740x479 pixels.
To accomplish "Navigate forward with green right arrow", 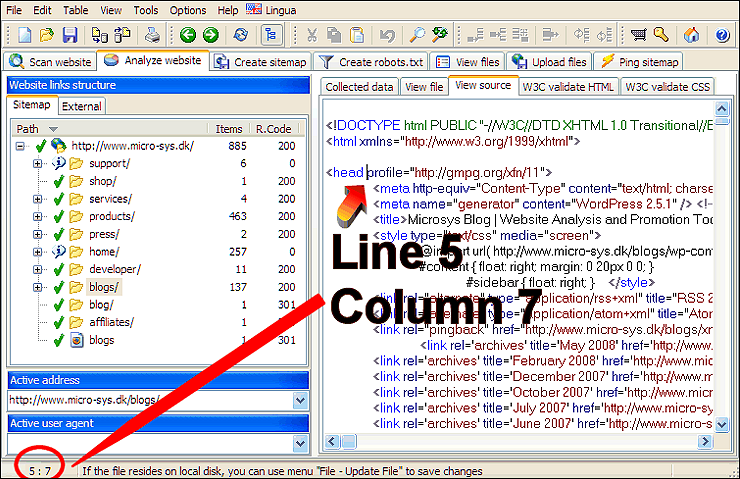I will pos(210,35).
